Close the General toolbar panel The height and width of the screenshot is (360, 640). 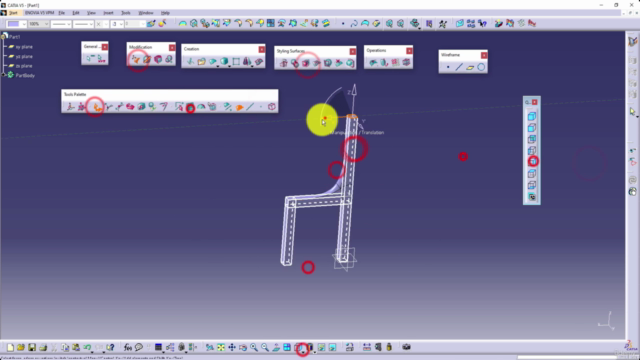point(105,47)
